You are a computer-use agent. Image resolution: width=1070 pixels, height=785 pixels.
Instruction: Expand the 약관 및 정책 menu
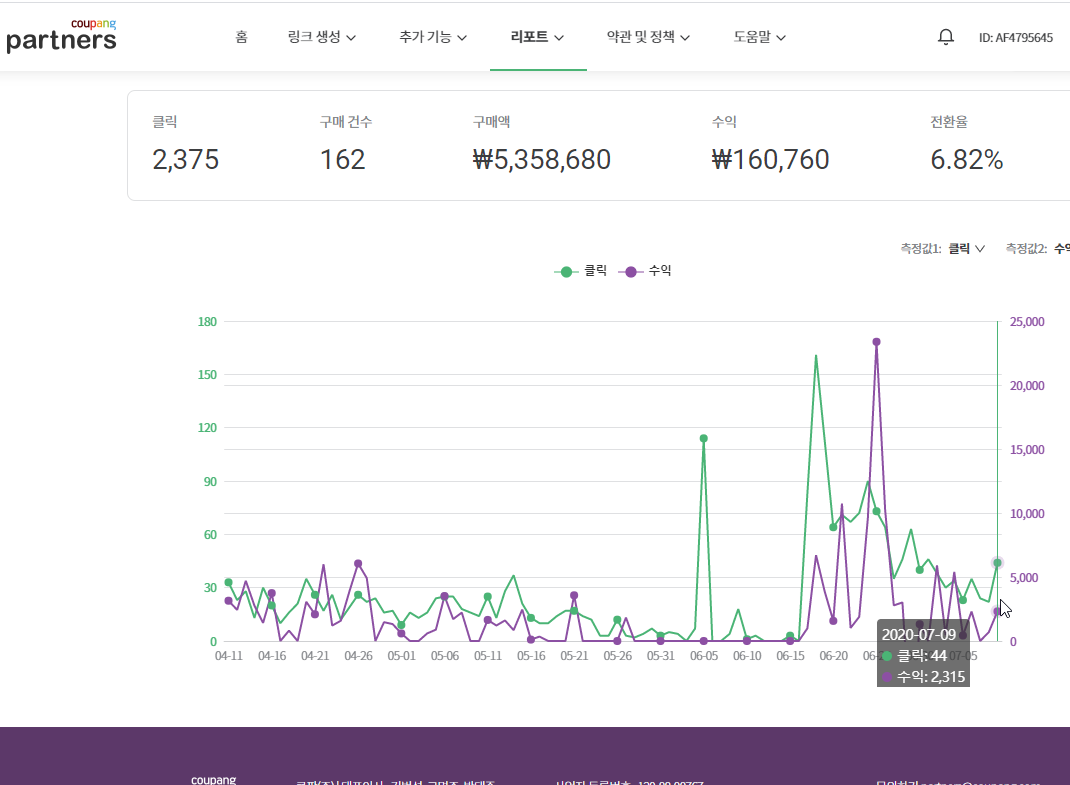coord(648,37)
